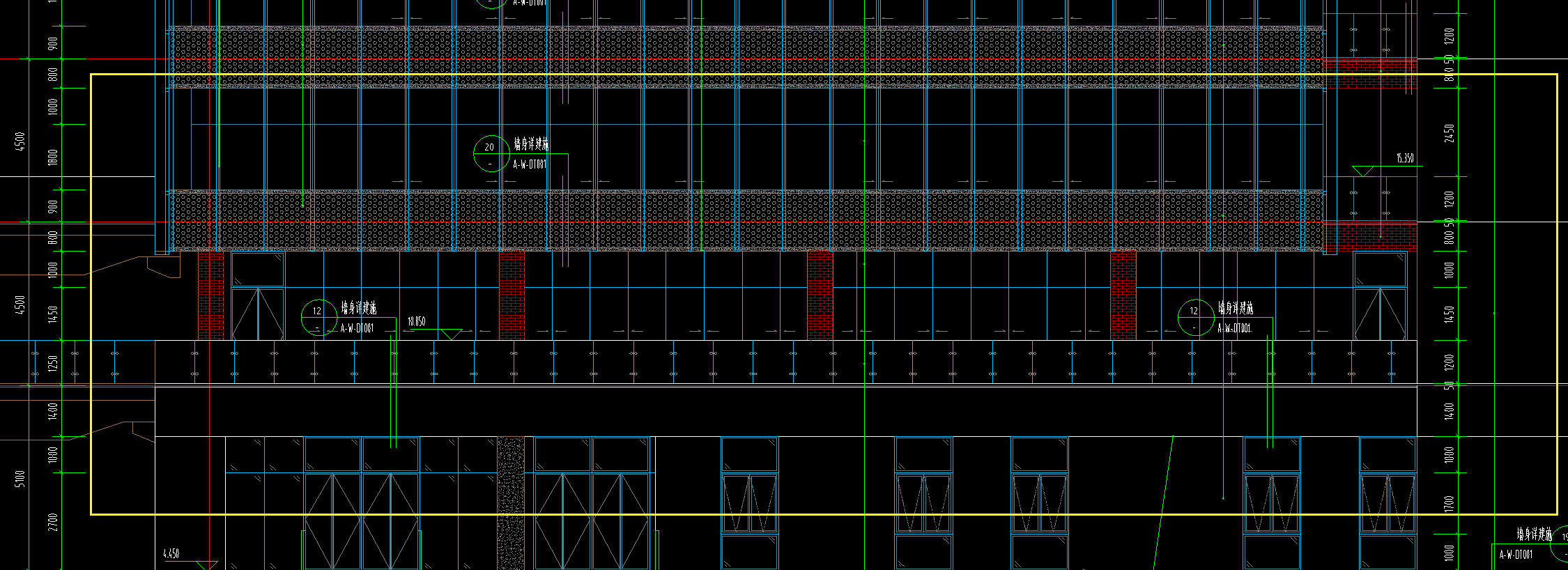
Task: Click "1400" in the right dimension column
Action: tap(1450, 411)
